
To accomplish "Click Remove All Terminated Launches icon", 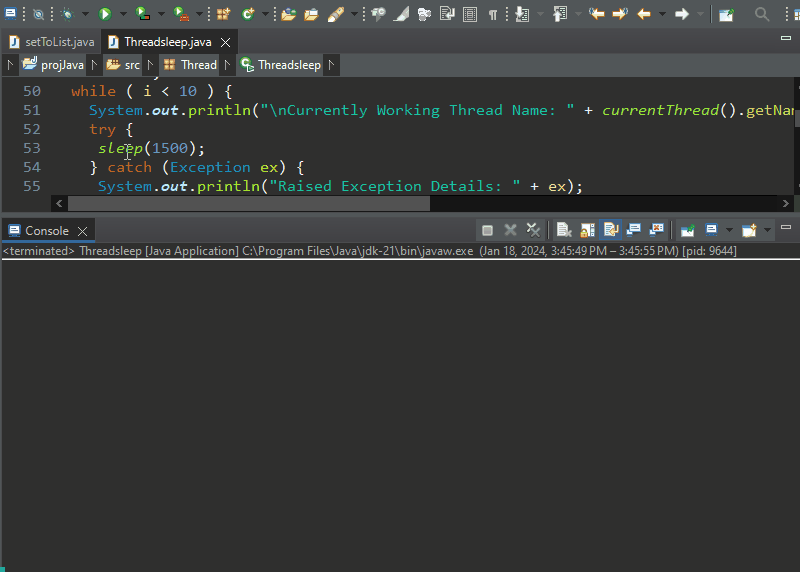I will pyautogui.click(x=533, y=230).
